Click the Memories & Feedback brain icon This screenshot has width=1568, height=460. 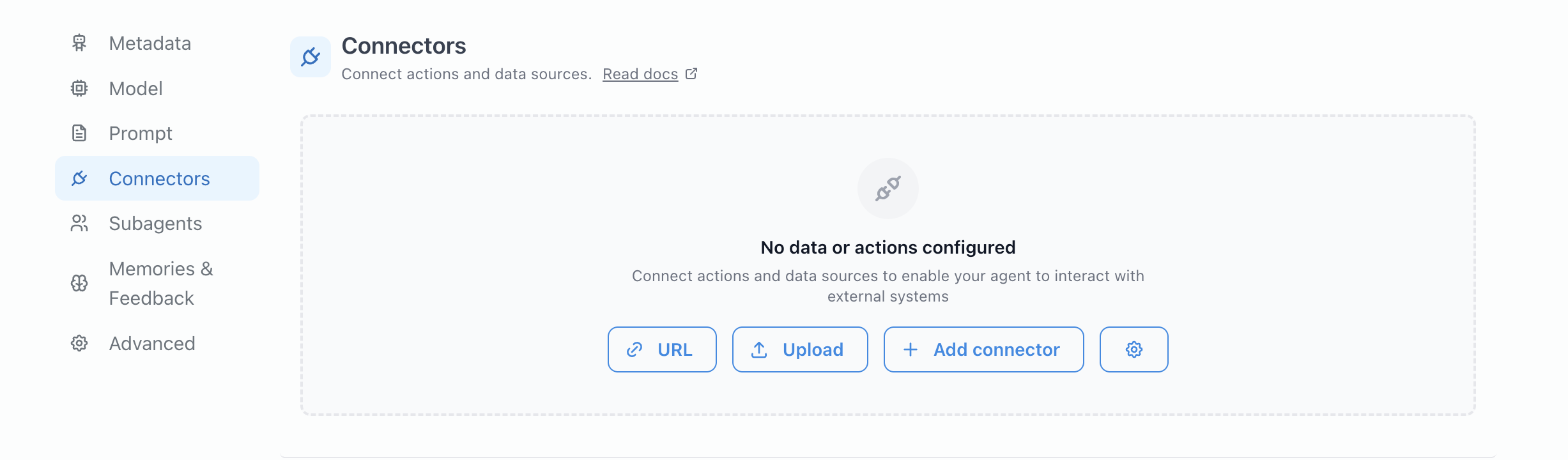(79, 283)
